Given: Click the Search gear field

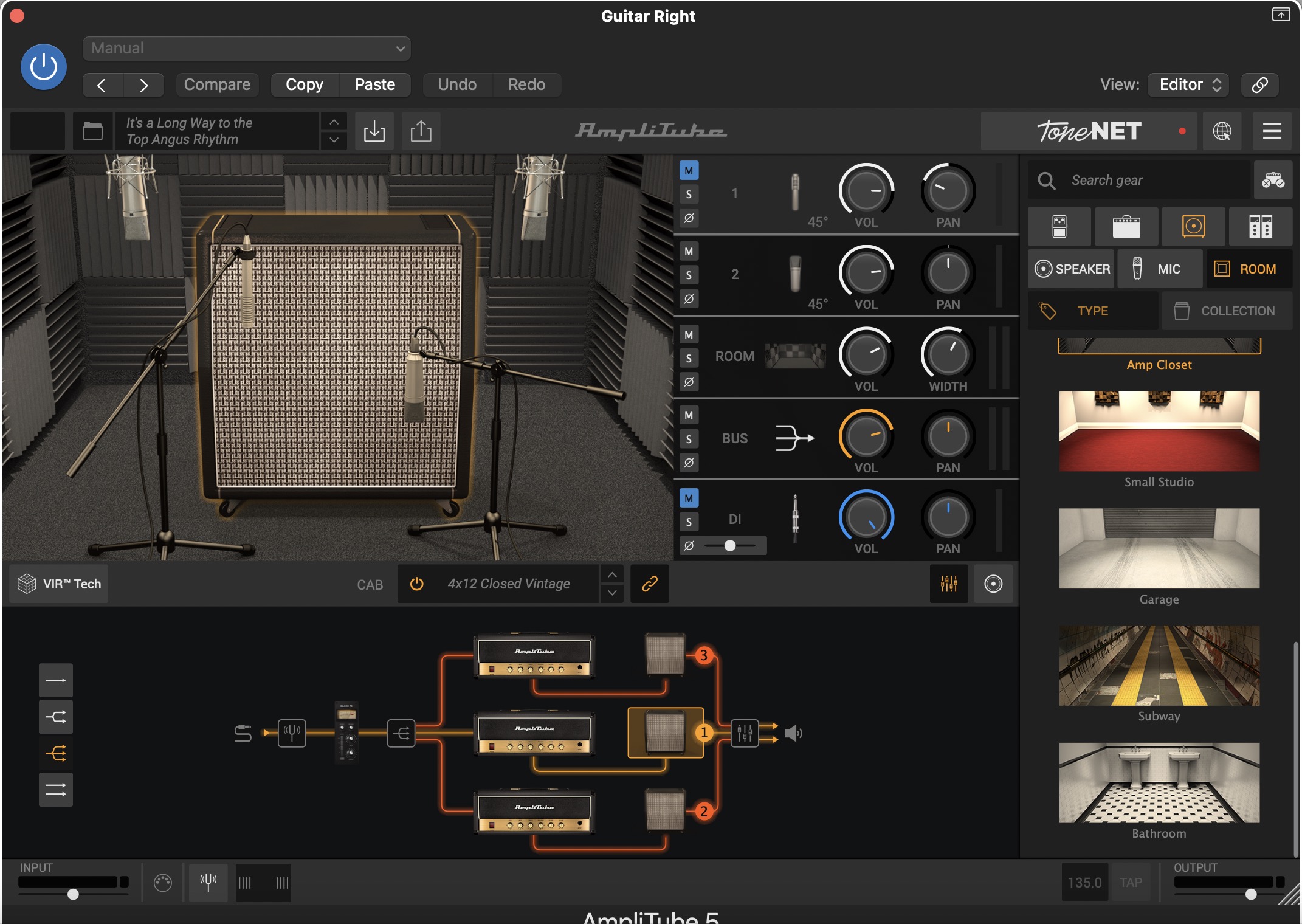Looking at the screenshot, I should 1140,180.
